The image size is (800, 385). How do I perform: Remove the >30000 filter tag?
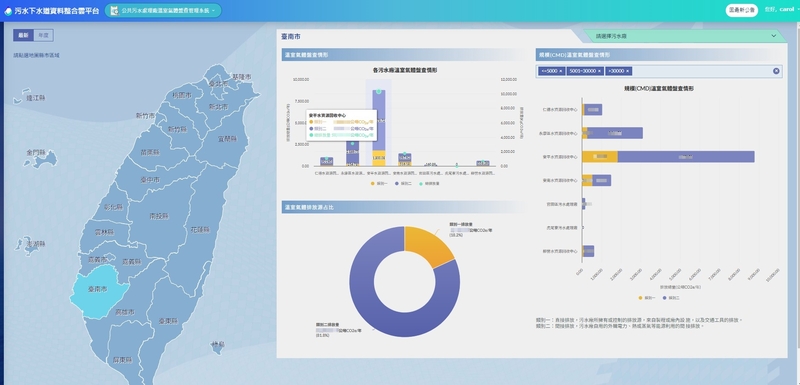coord(628,71)
